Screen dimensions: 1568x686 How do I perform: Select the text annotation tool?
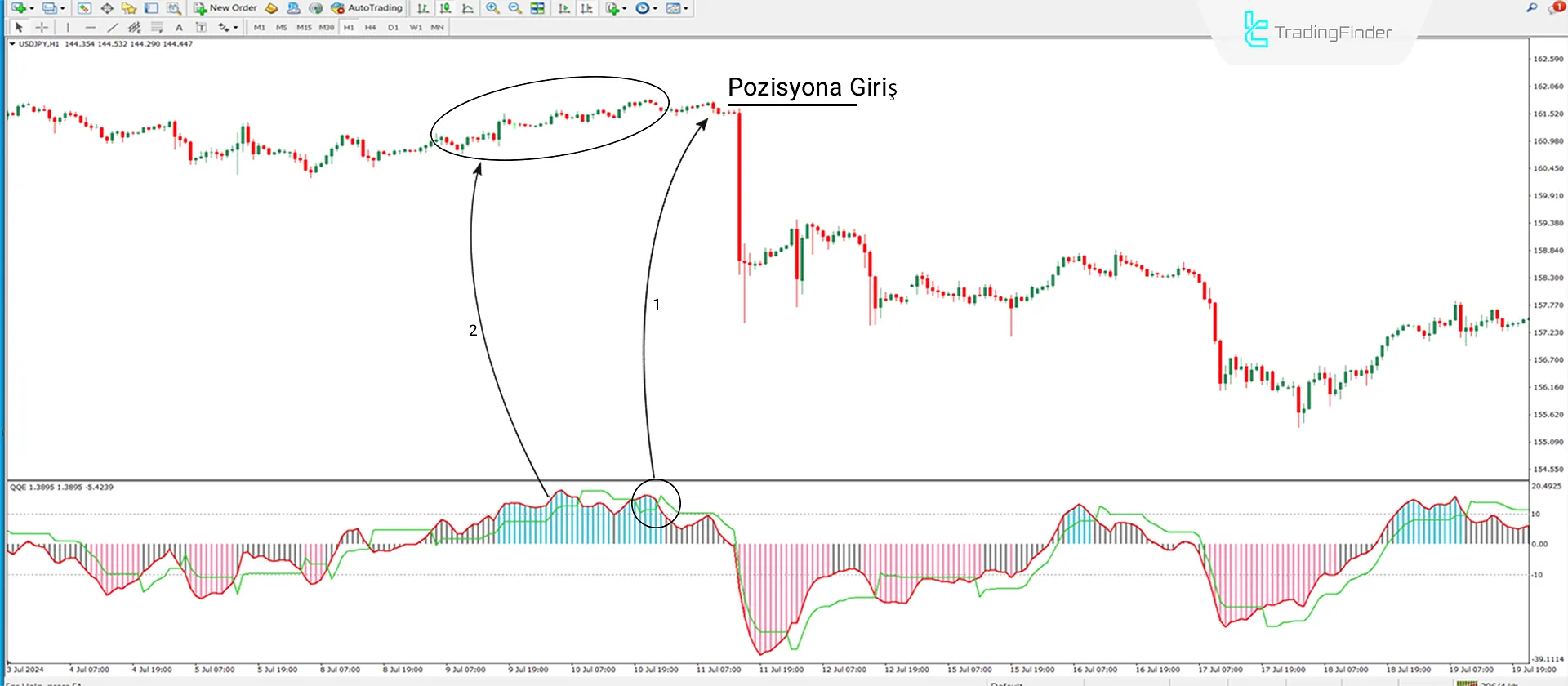(x=179, y=27)
